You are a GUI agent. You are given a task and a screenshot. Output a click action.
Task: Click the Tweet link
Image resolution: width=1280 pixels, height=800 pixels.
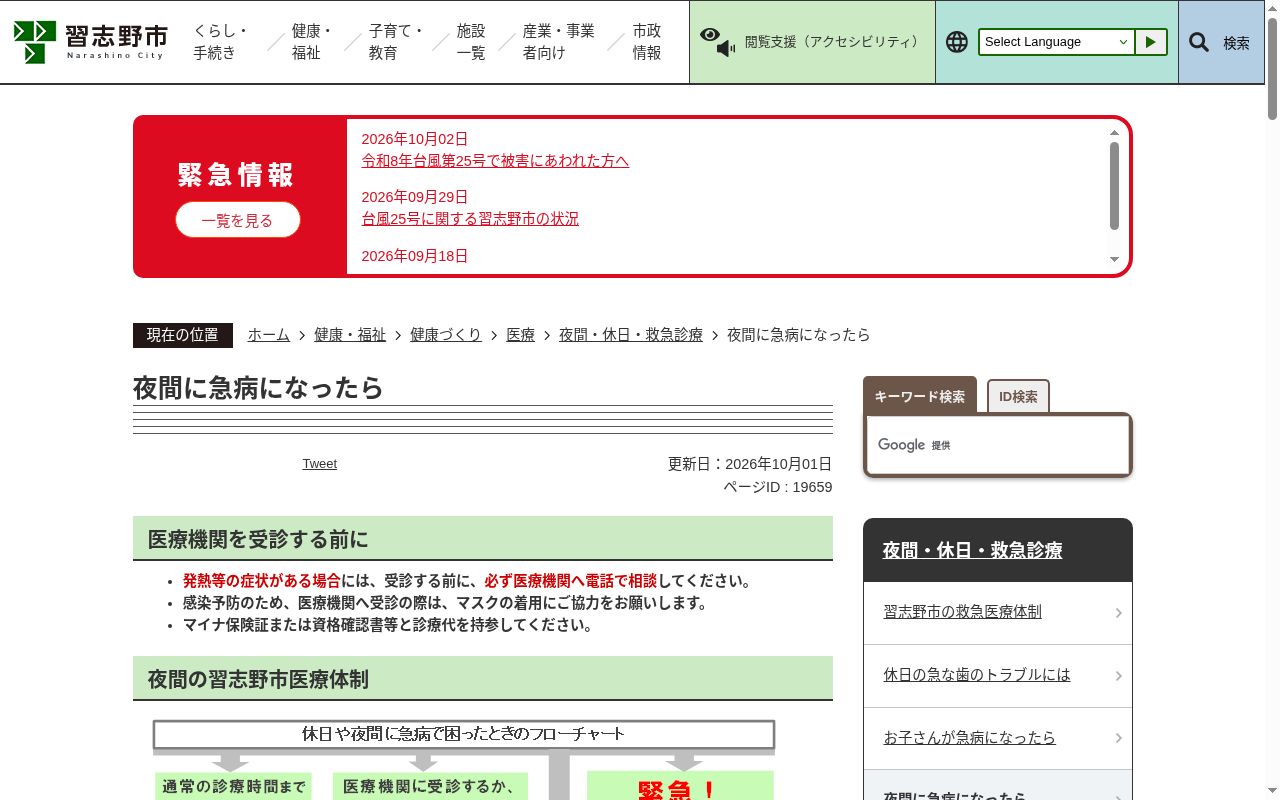click(x=320, y=464)
